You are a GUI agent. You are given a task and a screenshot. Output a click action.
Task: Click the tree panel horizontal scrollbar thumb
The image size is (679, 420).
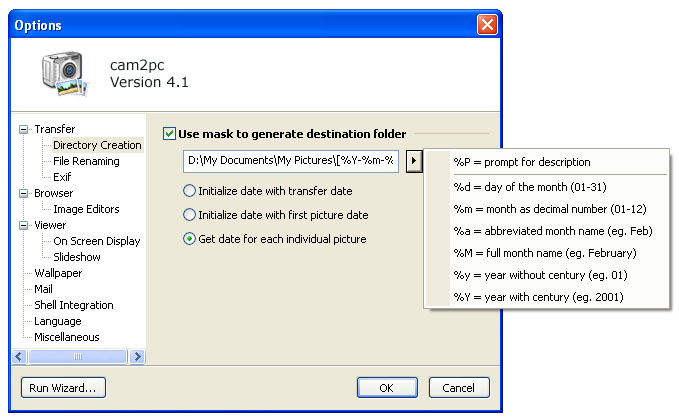[78, 356]
